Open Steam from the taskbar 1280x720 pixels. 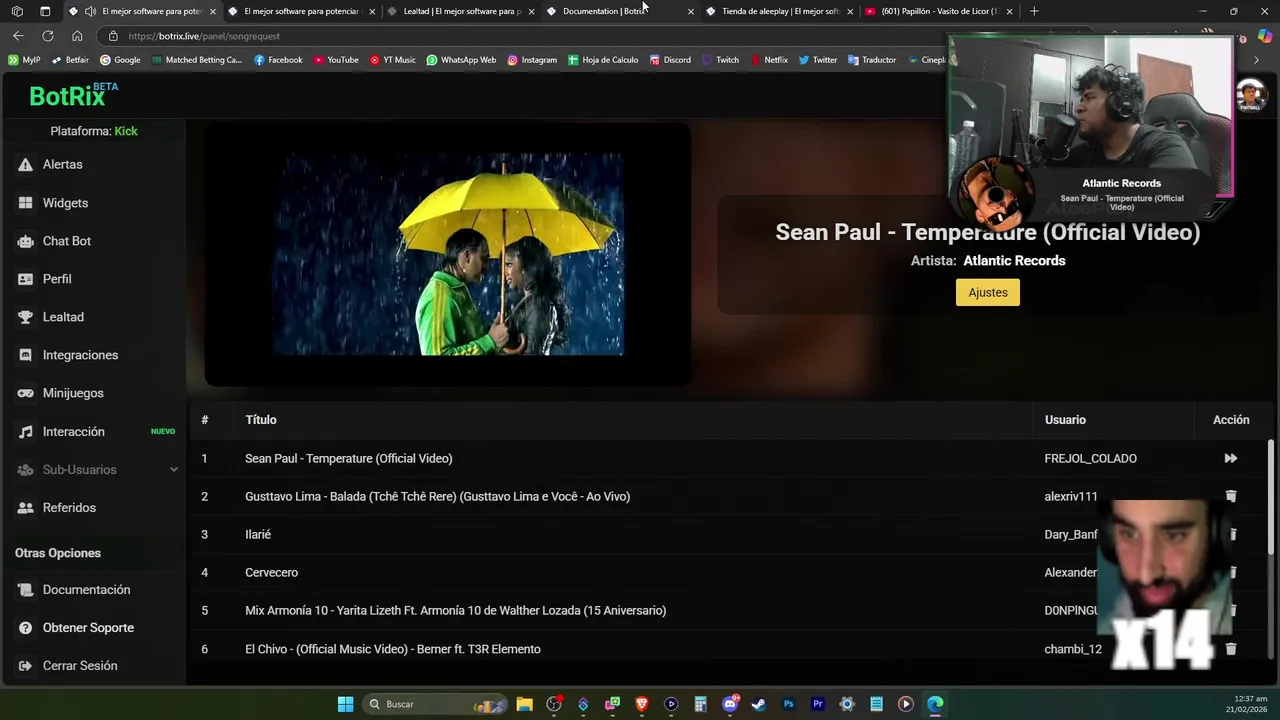(x=759, y=704)
